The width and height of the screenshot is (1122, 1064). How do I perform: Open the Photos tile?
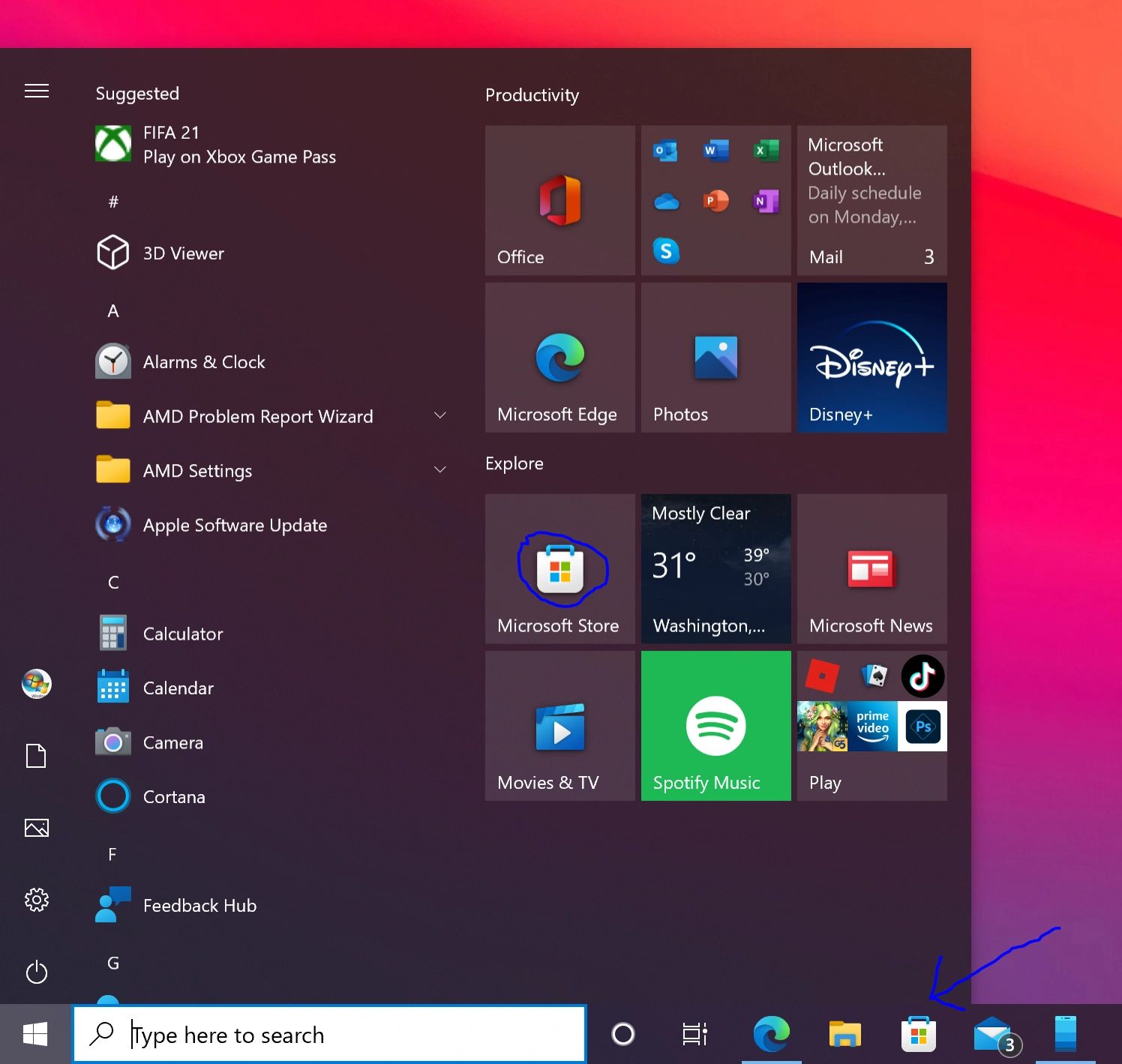point(715,358)
